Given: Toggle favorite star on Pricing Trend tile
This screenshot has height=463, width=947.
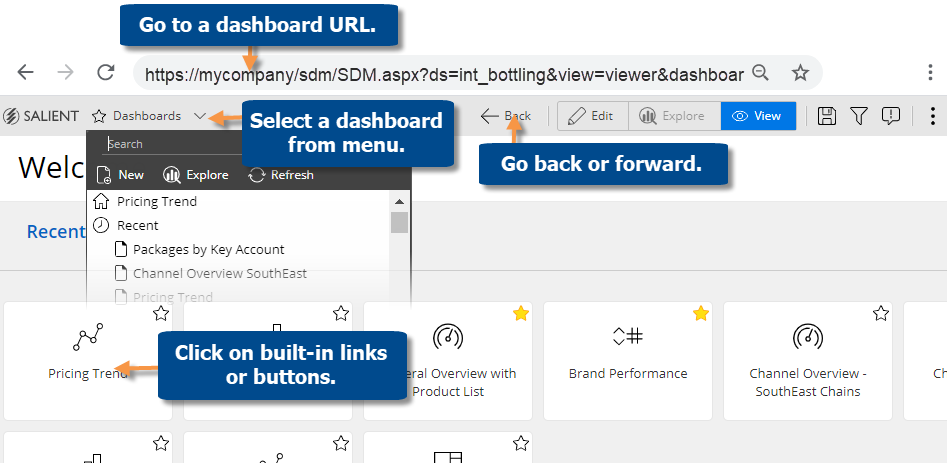Looking at the screenshot, I should pyautogui.click(x=161, y=314).
